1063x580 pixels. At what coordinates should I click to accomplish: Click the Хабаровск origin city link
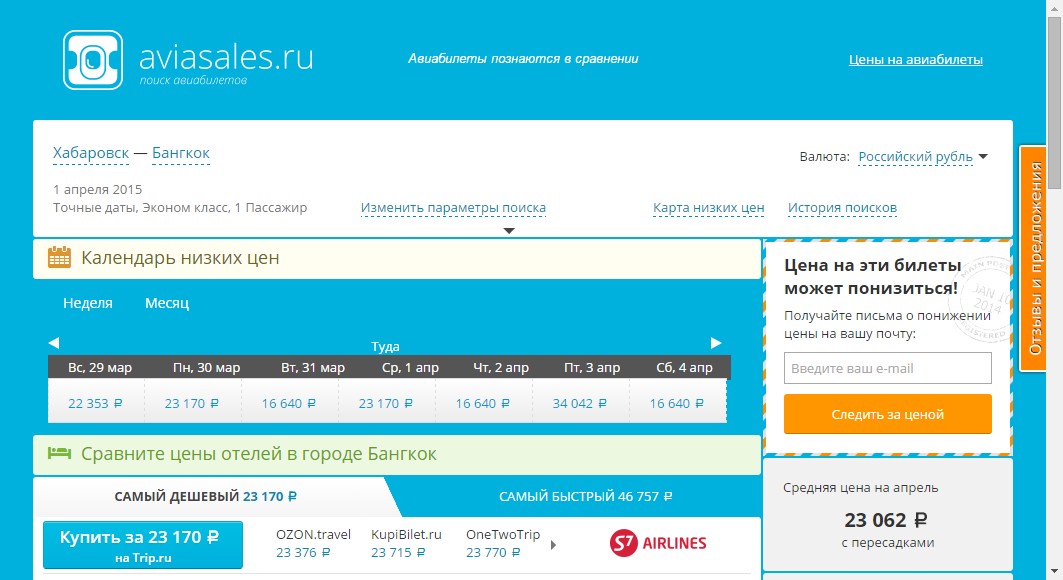91,153
